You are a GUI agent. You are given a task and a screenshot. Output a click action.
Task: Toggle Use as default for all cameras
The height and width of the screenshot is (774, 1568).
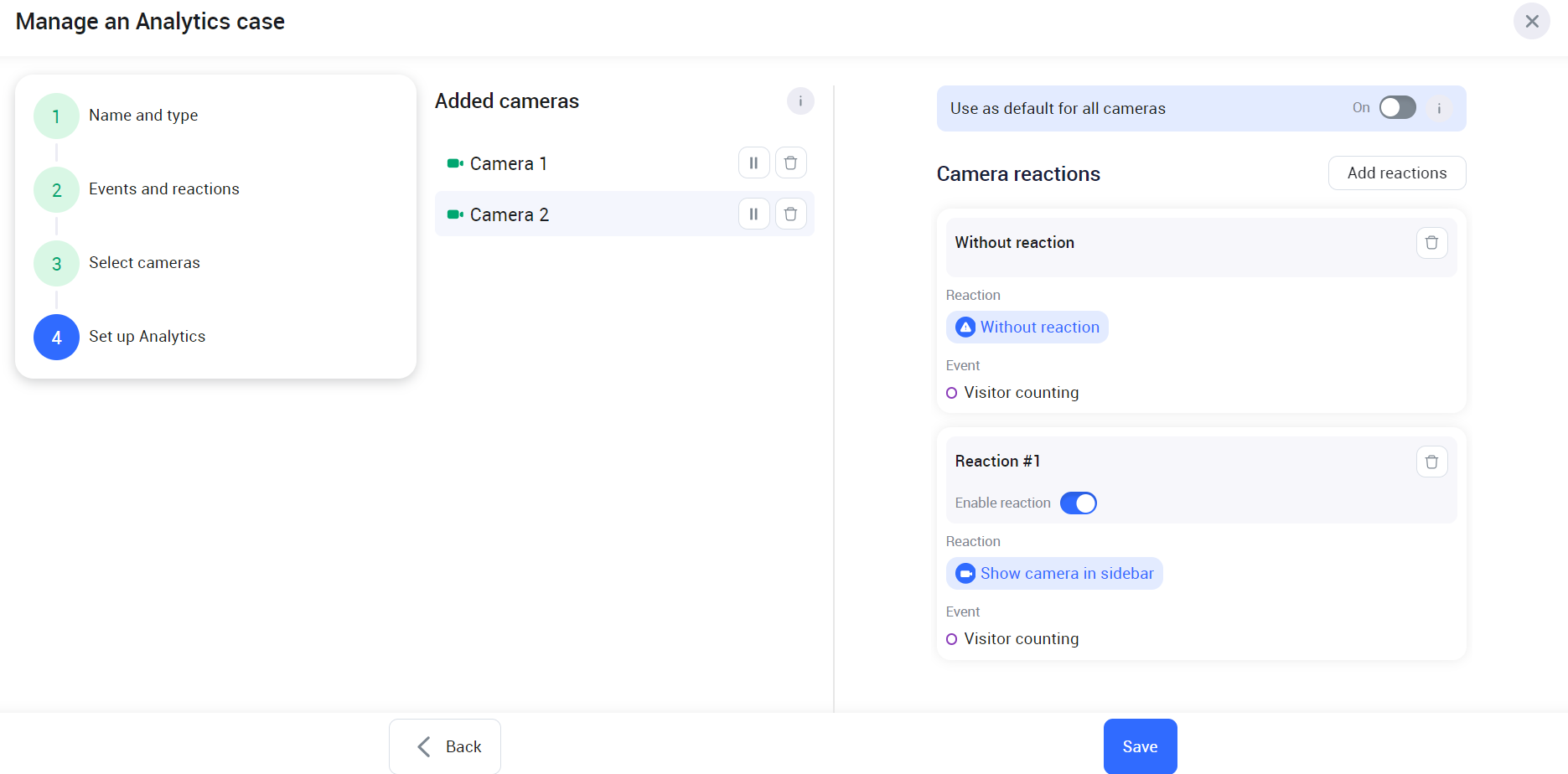point(1397,108)
